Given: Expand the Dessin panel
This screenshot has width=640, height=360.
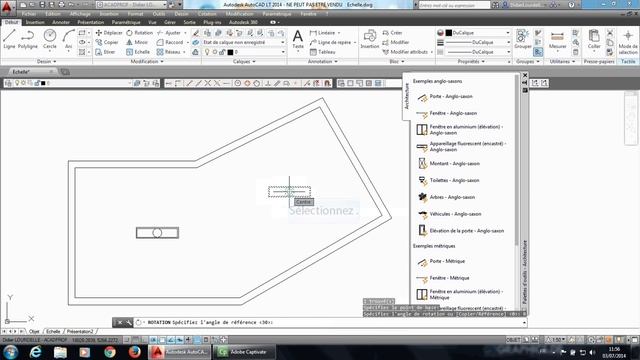Looking at the screenshot, I should point(47,62).
